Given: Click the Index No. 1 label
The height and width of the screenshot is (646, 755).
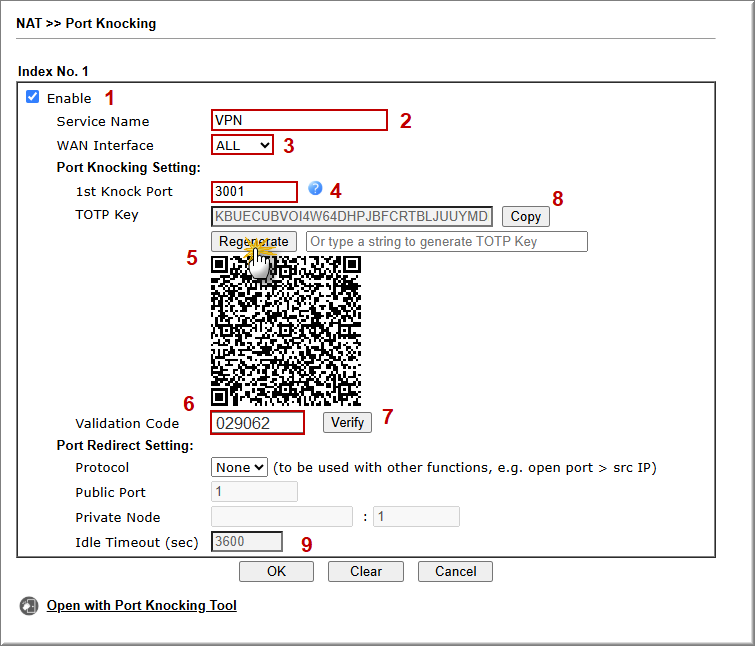Looking at the screenshot, I should point(53,71).
